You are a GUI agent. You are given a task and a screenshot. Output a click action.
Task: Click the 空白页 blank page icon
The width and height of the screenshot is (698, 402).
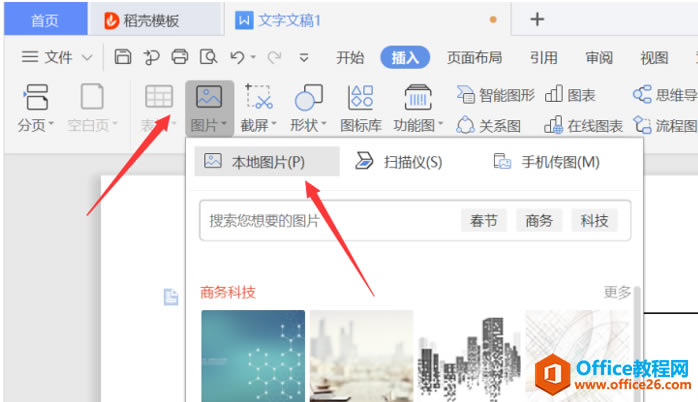point(92,97)
